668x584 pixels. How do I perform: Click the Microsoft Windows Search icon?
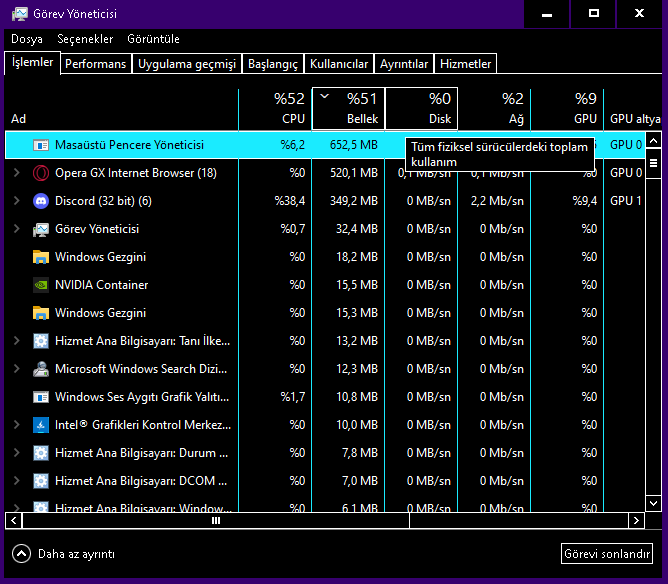[41, 369]
